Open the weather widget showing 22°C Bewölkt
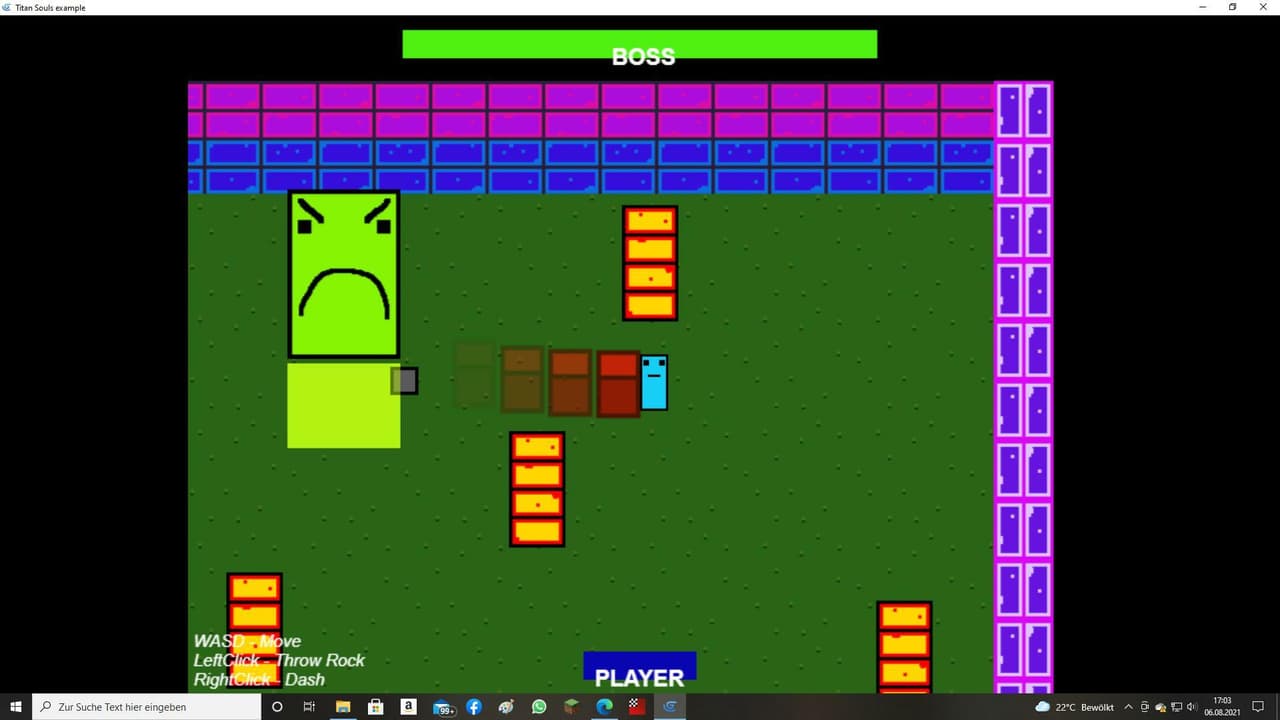Image resolution: width=1280 pixels, height=720 pixels. pos(1075,707)
